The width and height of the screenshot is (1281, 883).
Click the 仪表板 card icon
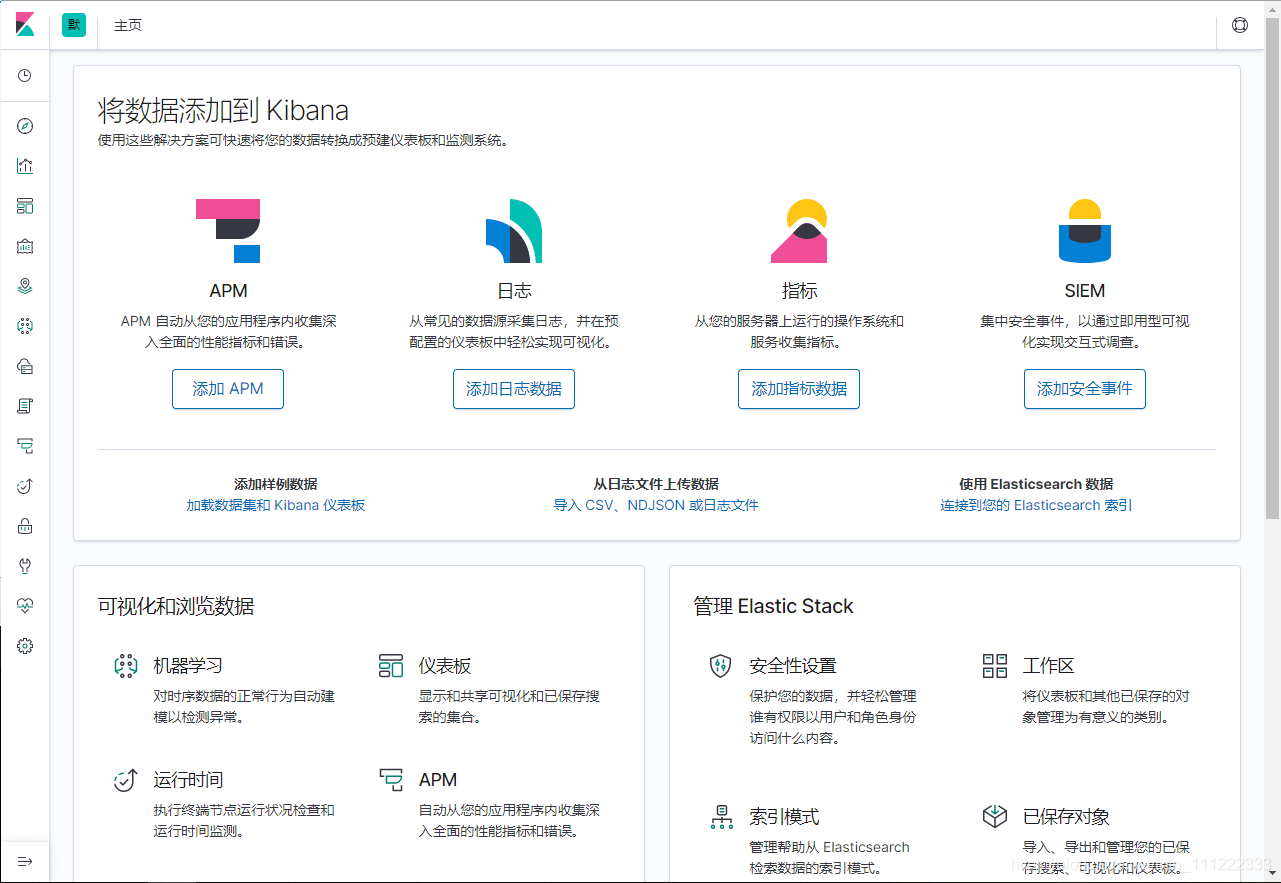[391, 666]
